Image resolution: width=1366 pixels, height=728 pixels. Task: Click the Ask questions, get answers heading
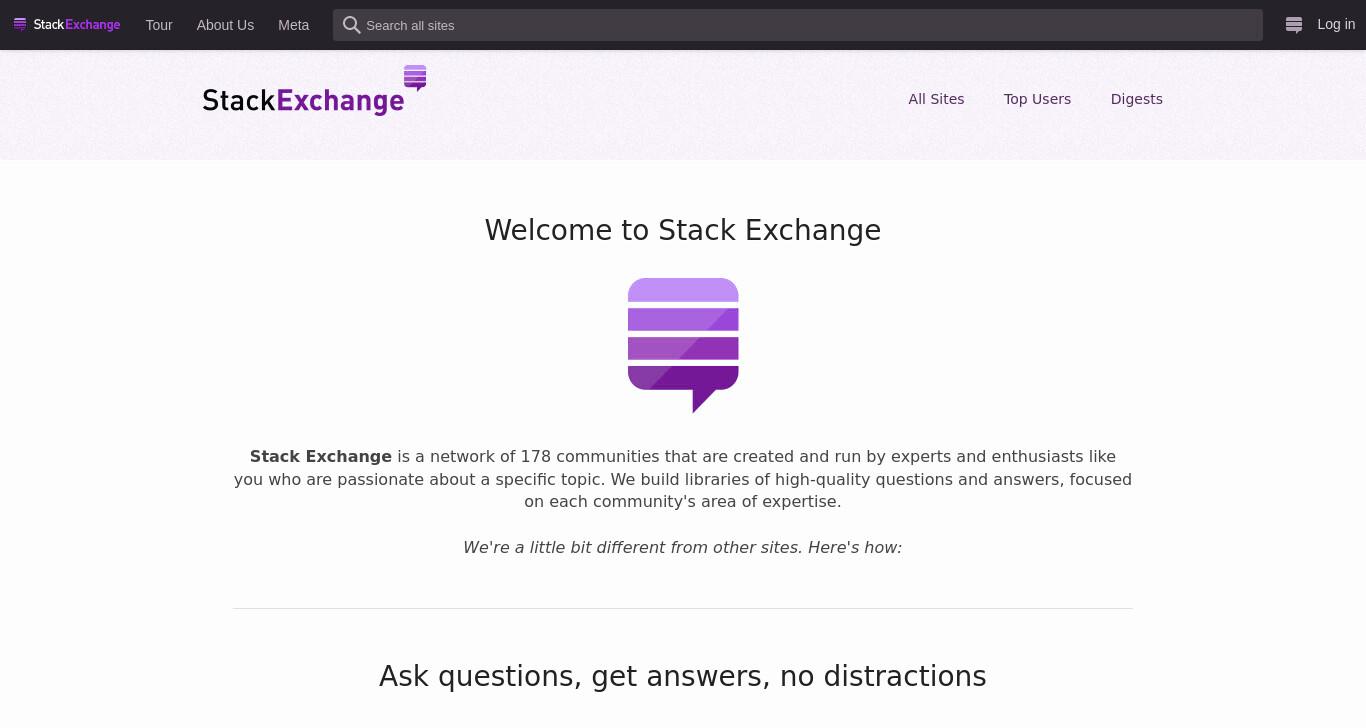point(683,676)
